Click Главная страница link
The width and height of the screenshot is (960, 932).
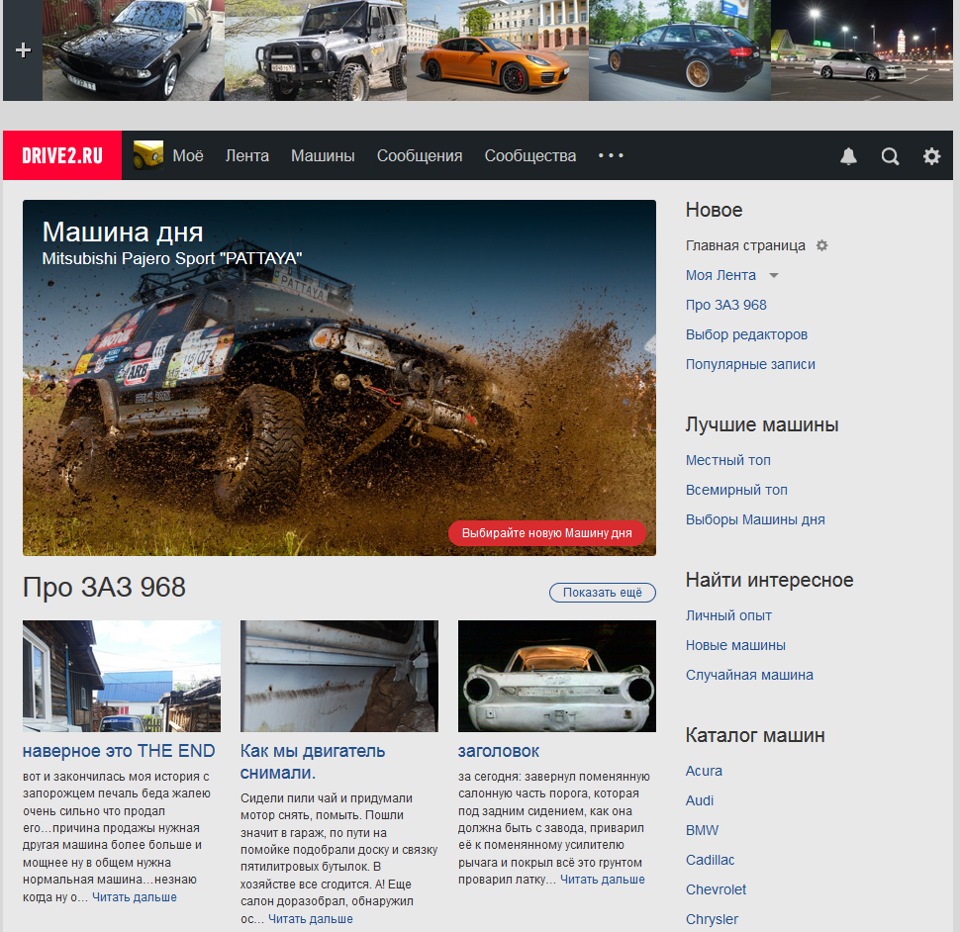[x=745, y=246]
